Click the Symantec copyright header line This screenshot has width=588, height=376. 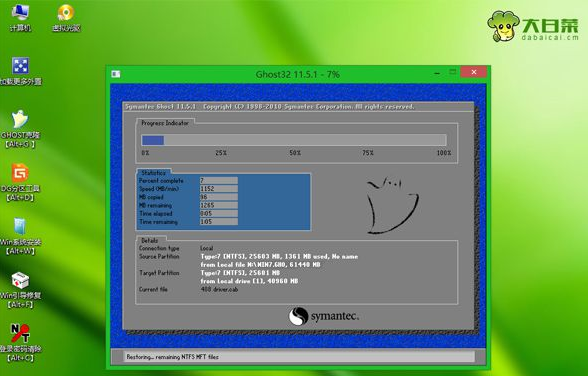[x=270, y=107]
